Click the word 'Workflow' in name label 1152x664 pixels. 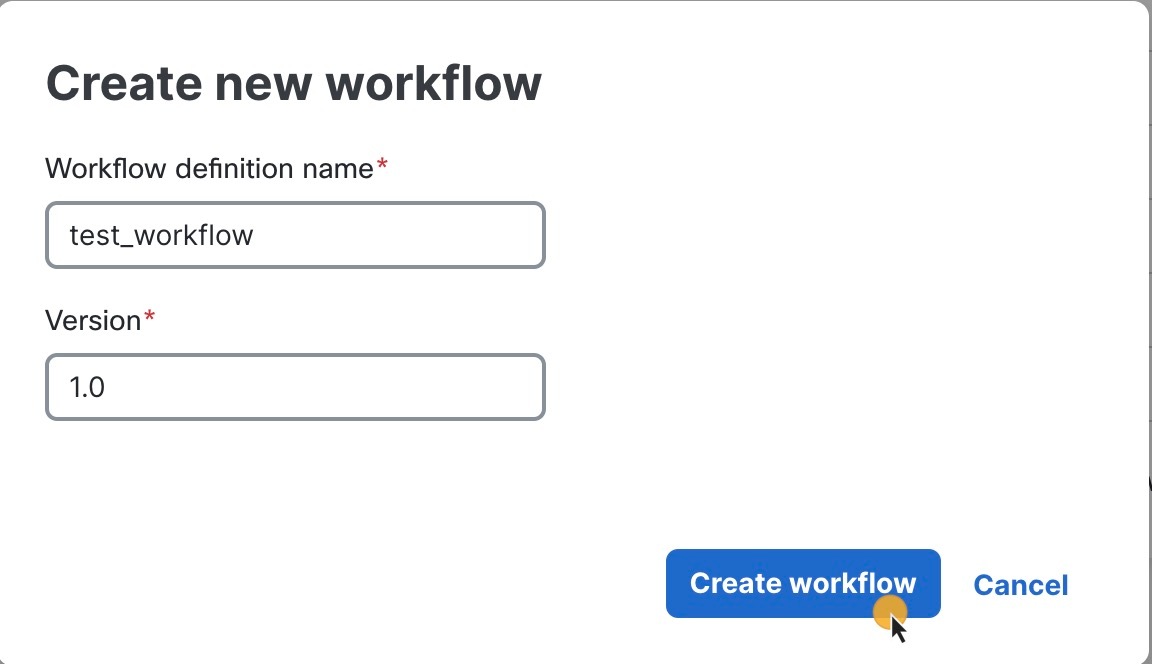click(106, 169)
